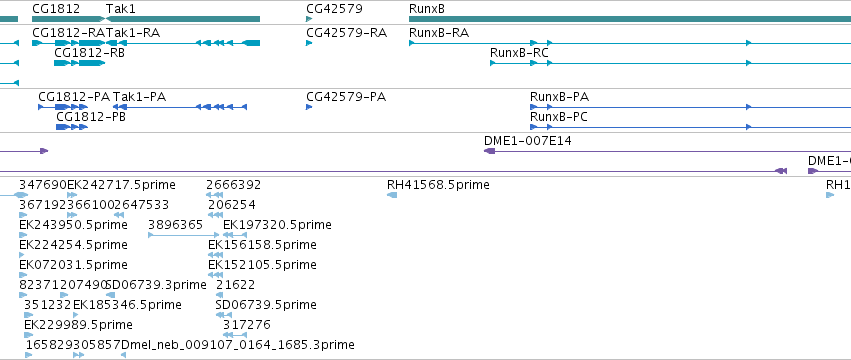Image resolution: width=851 pixels, height=360 pixels.
Task: Click the RunxB gene label
Action: [x=427, y=9]
